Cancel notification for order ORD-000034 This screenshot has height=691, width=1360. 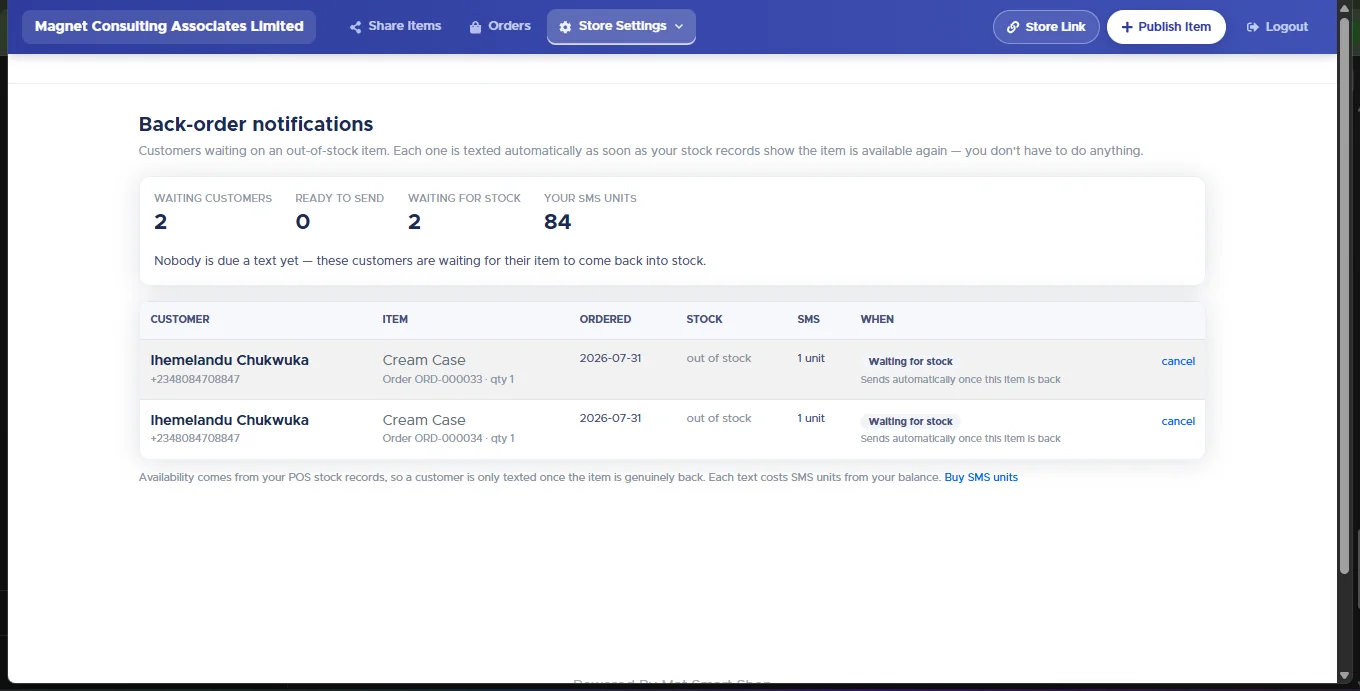tap(1178, 421)
